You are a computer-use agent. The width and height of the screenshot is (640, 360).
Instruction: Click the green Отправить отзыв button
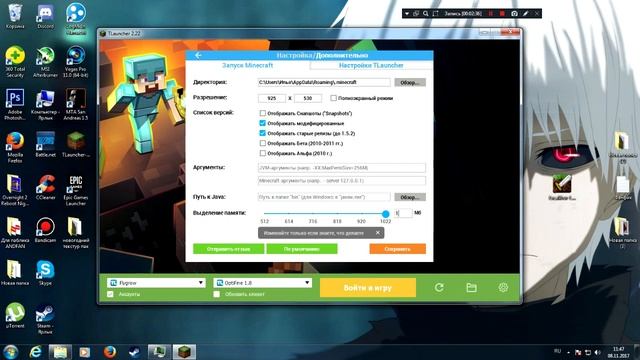tap(229, 249)
